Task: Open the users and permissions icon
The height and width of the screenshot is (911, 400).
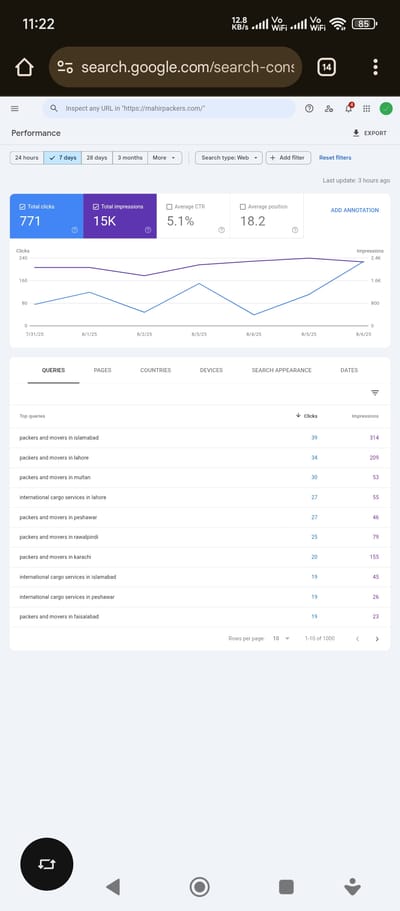Action: pos(329,109)
